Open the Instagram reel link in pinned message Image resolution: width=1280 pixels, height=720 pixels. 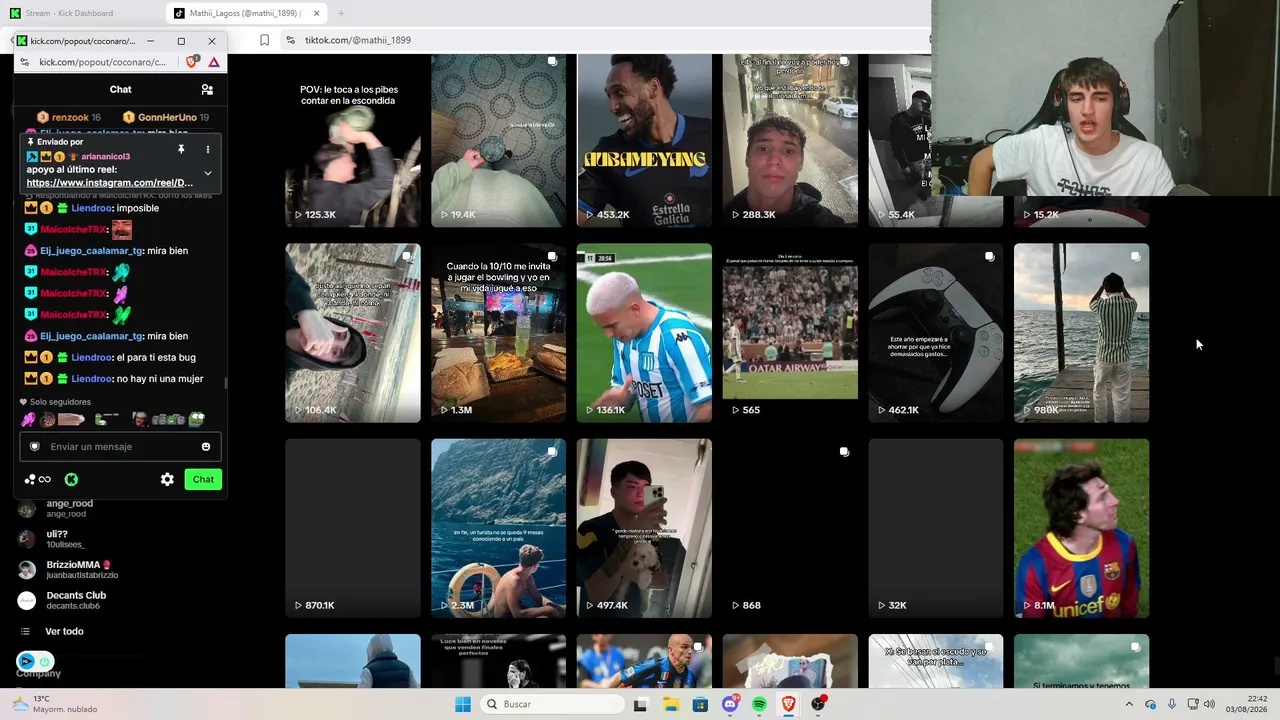click(110, 183)
